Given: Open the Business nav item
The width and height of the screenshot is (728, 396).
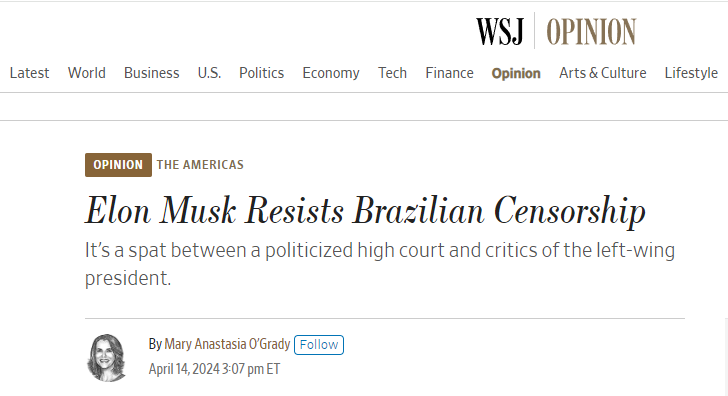Looking at the screenshot, I should [x=151, y=73].
